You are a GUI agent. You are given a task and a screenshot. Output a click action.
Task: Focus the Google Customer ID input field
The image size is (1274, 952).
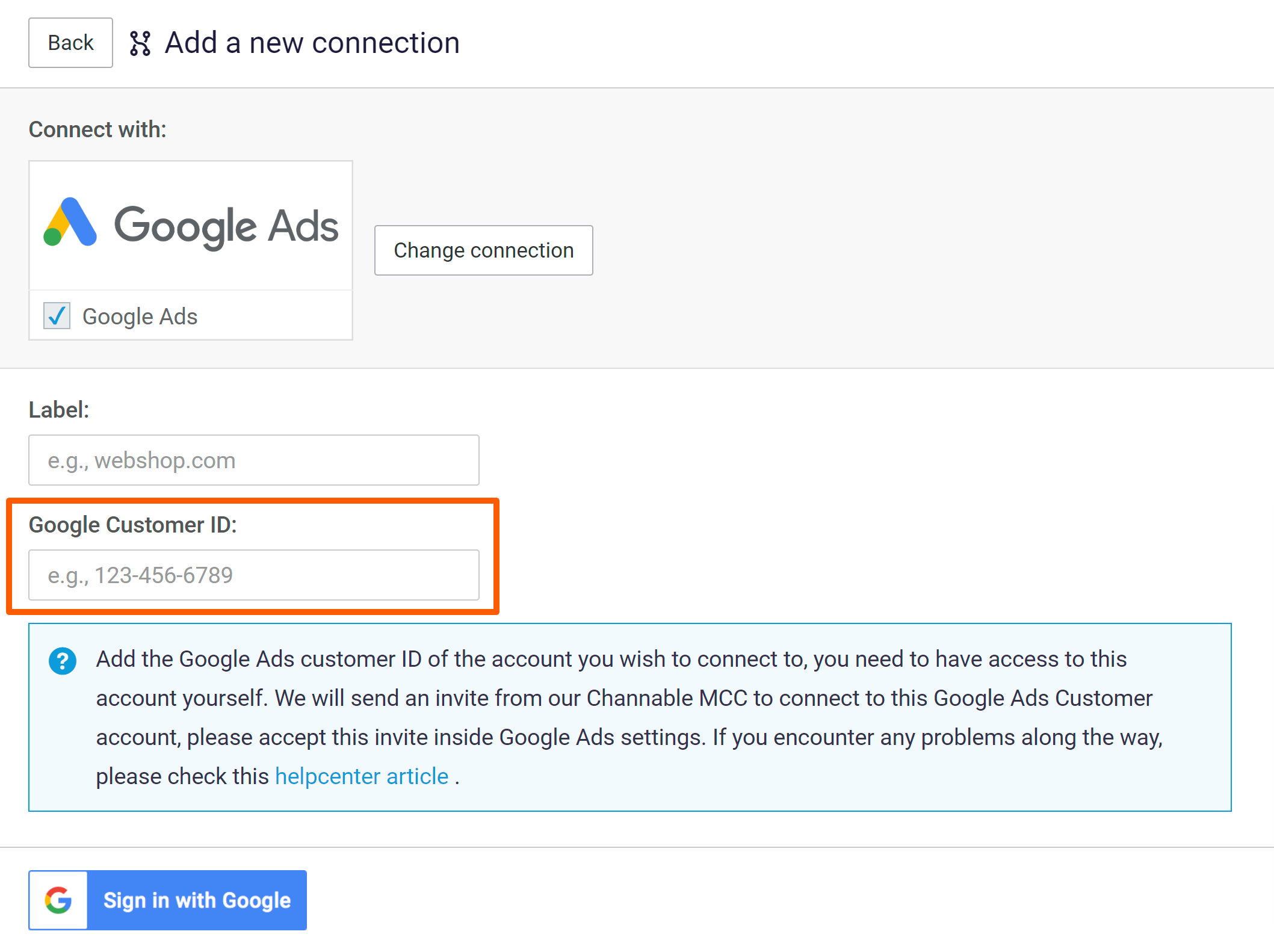click(253, 575)
